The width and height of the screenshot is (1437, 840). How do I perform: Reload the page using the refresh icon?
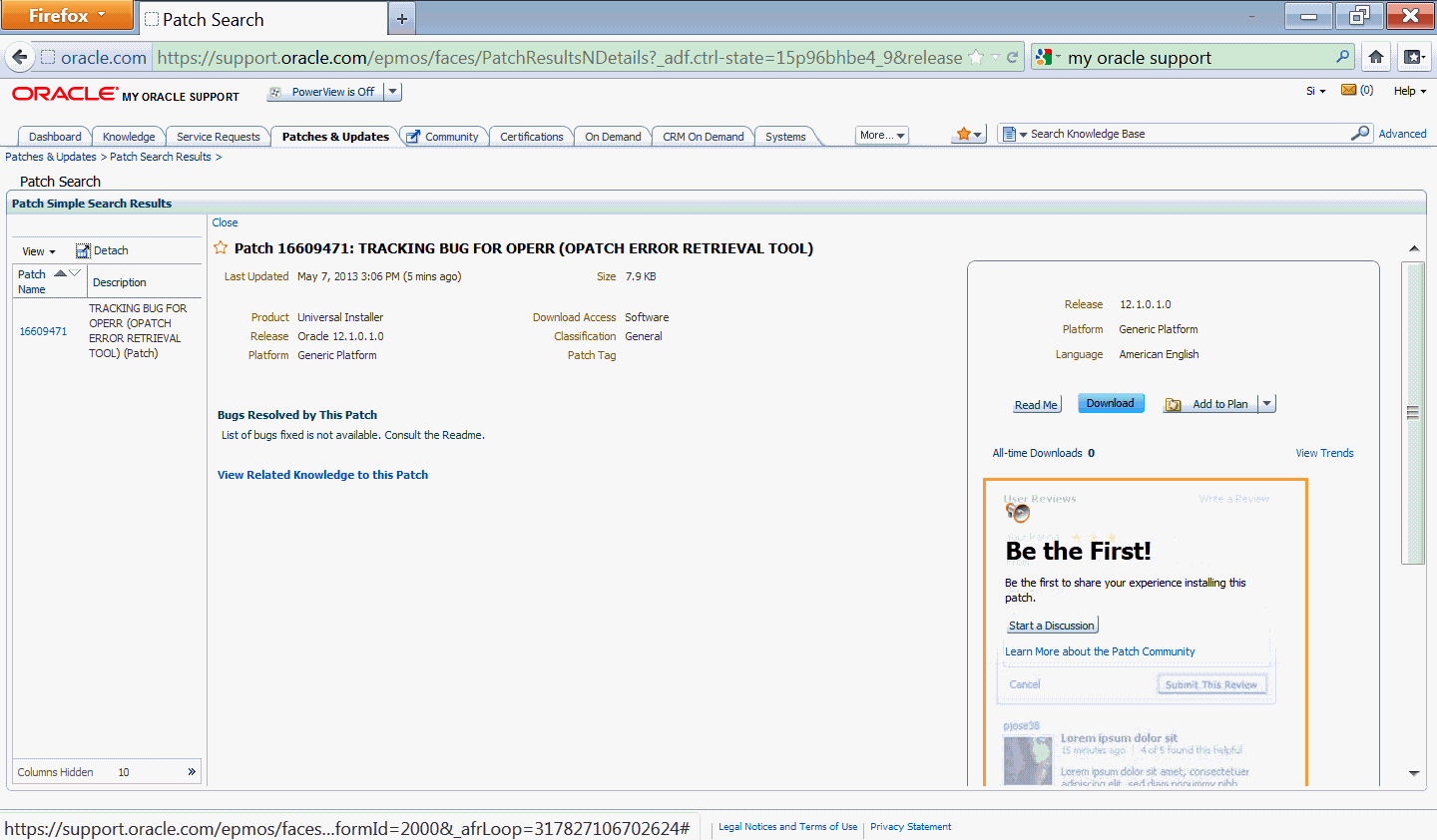tap(1012, 58)
